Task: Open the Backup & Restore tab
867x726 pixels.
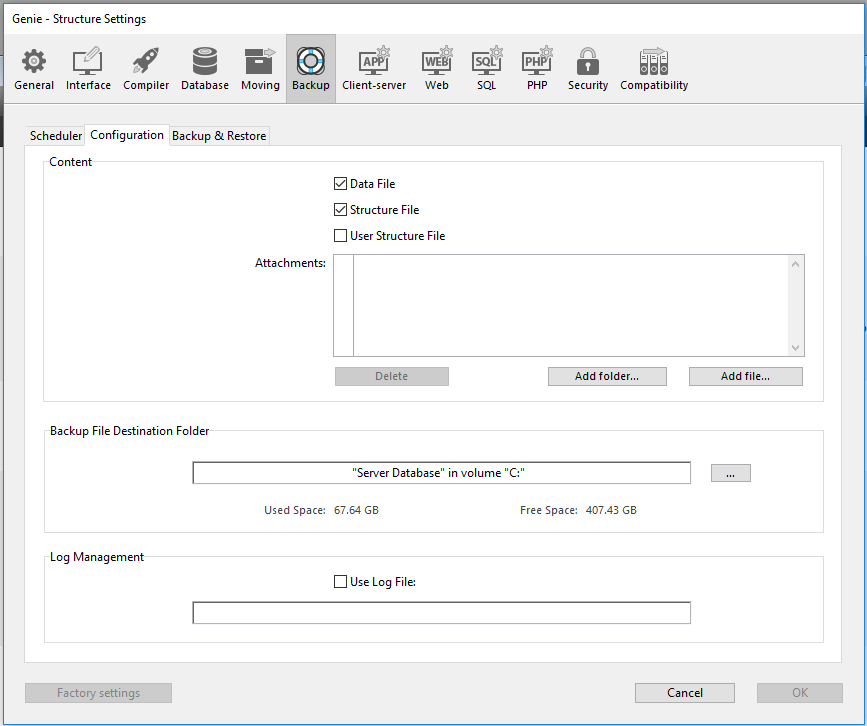Action: [219, 135]
